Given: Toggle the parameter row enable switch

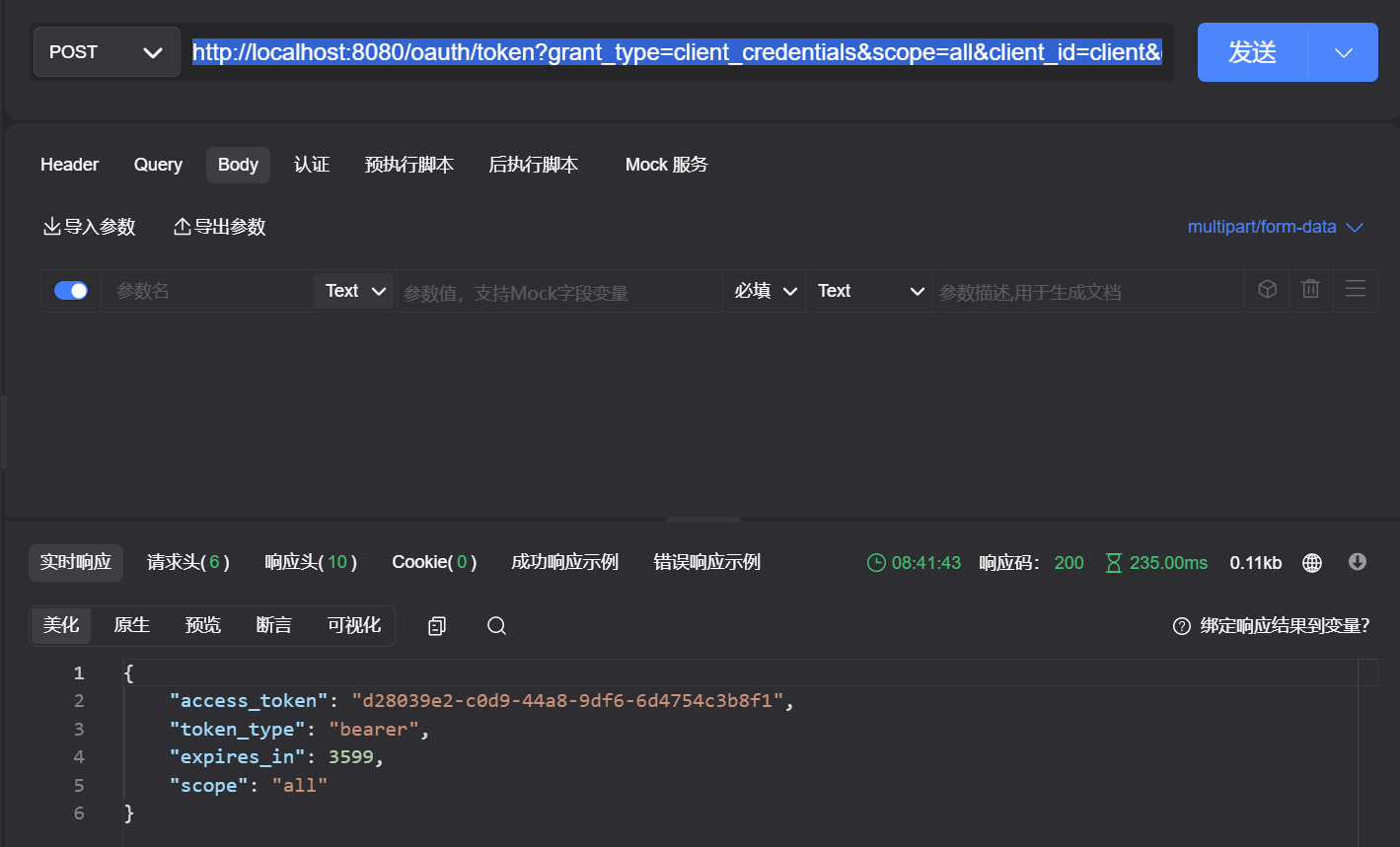Looking at the screenshot, I should (x=71, y=291).
